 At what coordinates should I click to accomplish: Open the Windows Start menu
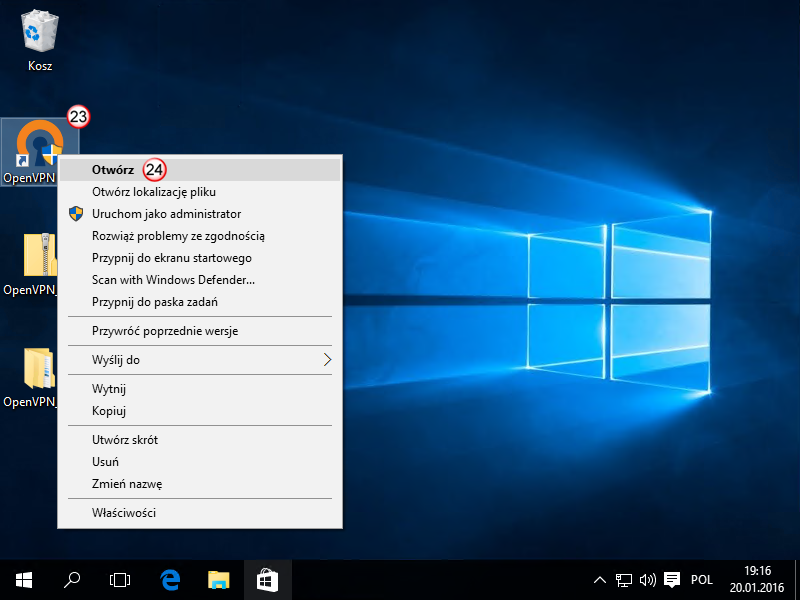tap(24, 580)
